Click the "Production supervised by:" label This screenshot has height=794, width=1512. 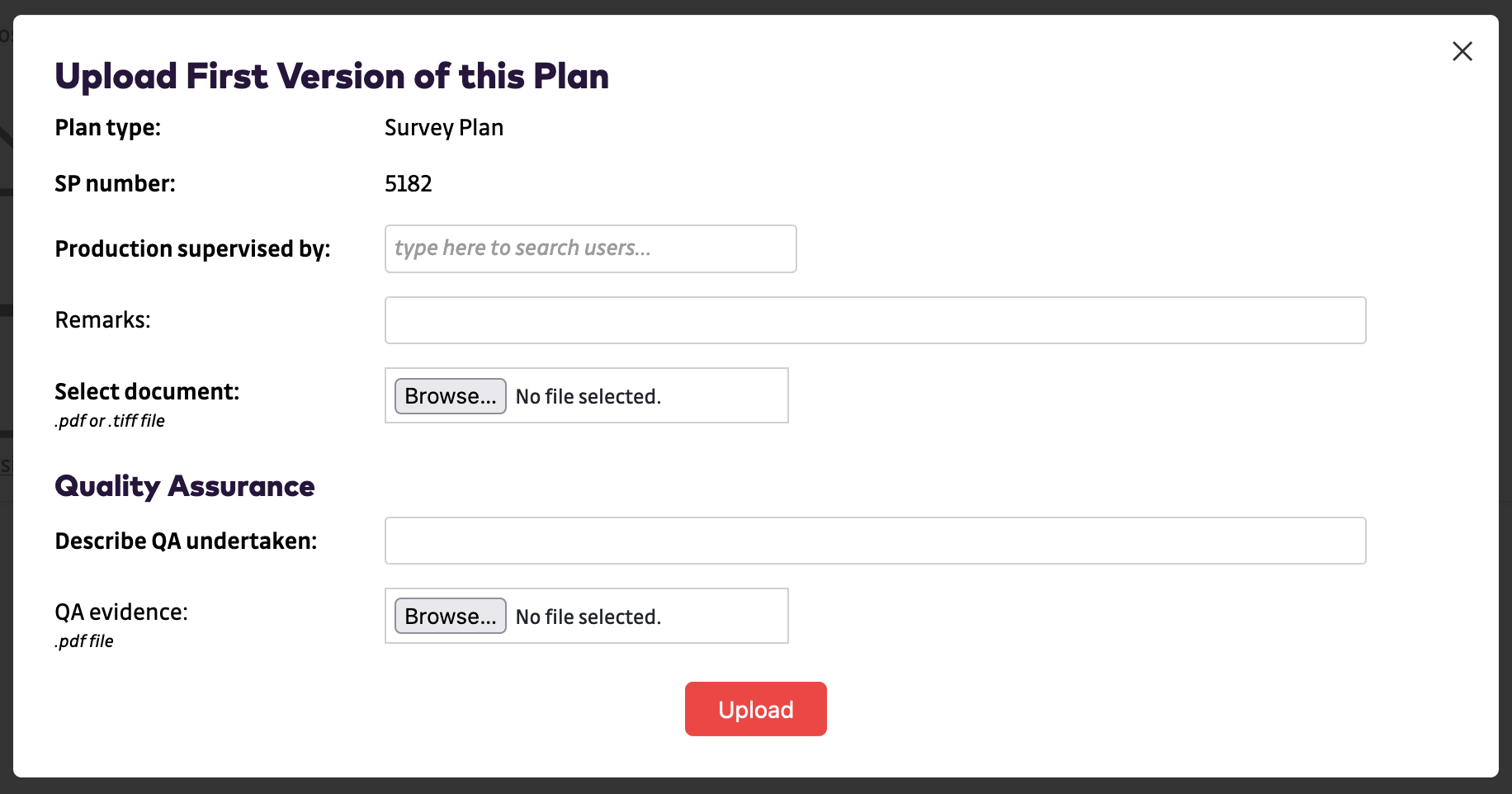192,249
